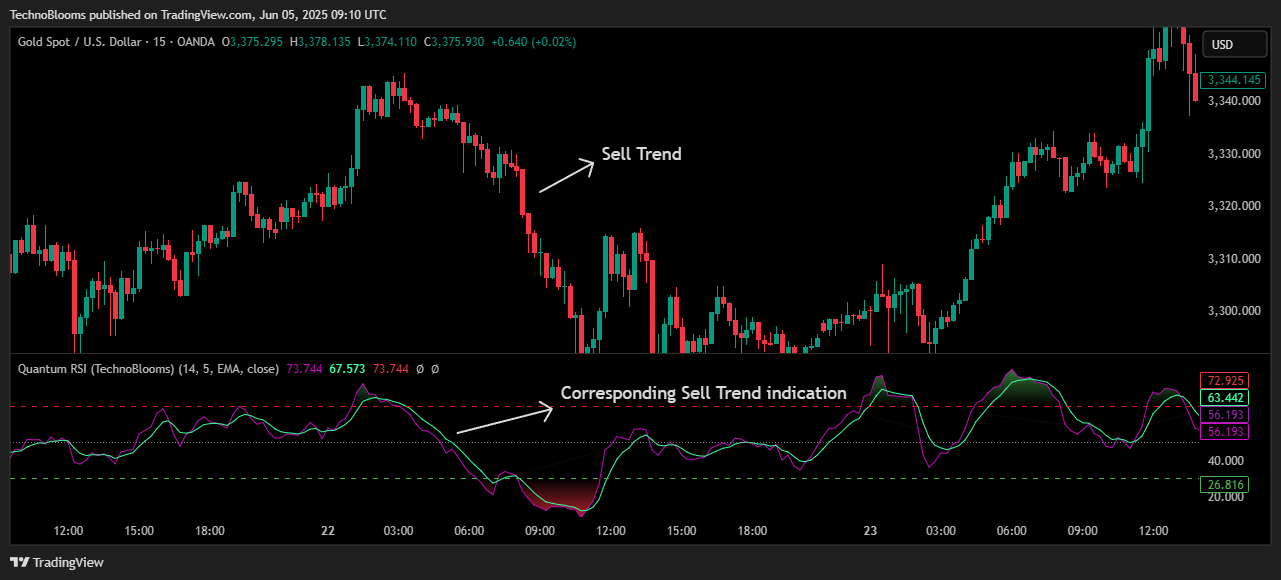The height and width of the screenshot is (580, 1281).
Task: Click the green 63.442 indicator value label
Action: tap(1225, 398)
